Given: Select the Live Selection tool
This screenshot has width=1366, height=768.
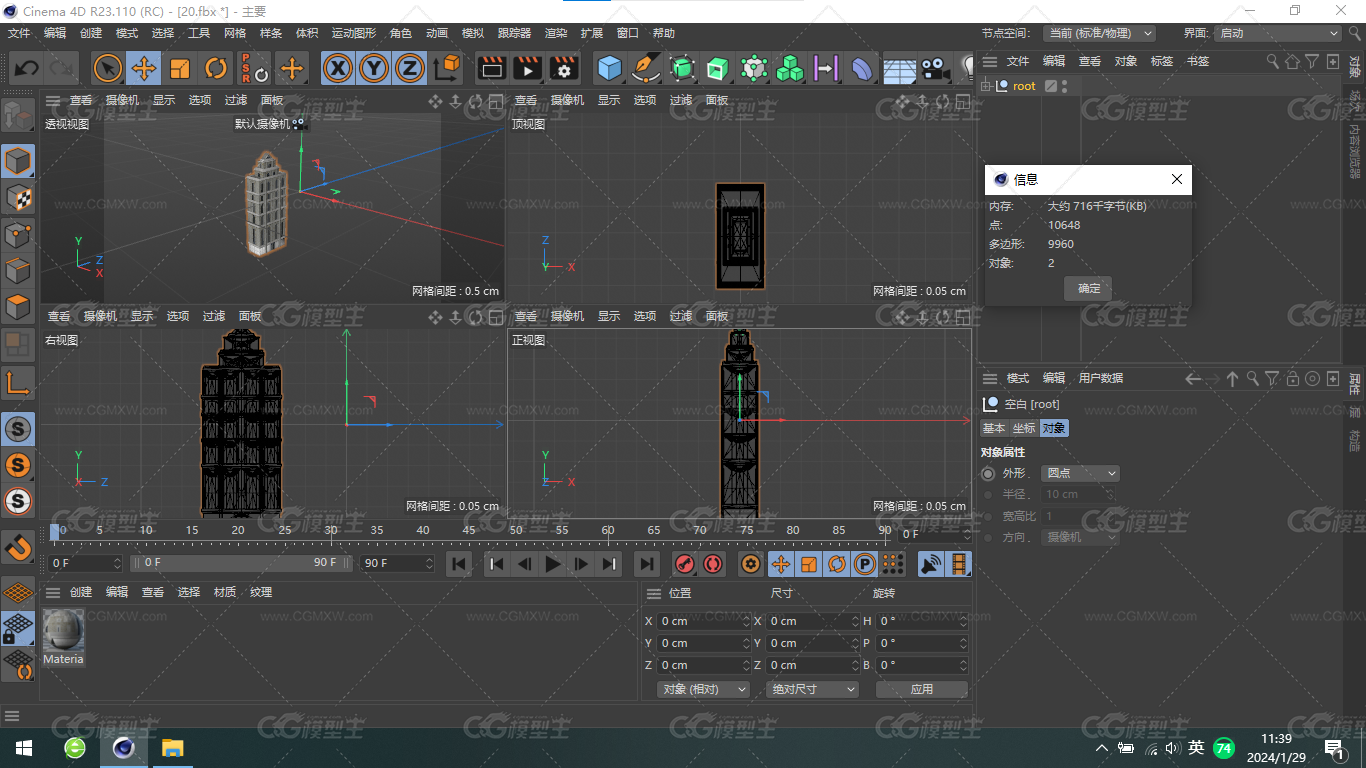Looking at the screenshot, I should point(108,68).
